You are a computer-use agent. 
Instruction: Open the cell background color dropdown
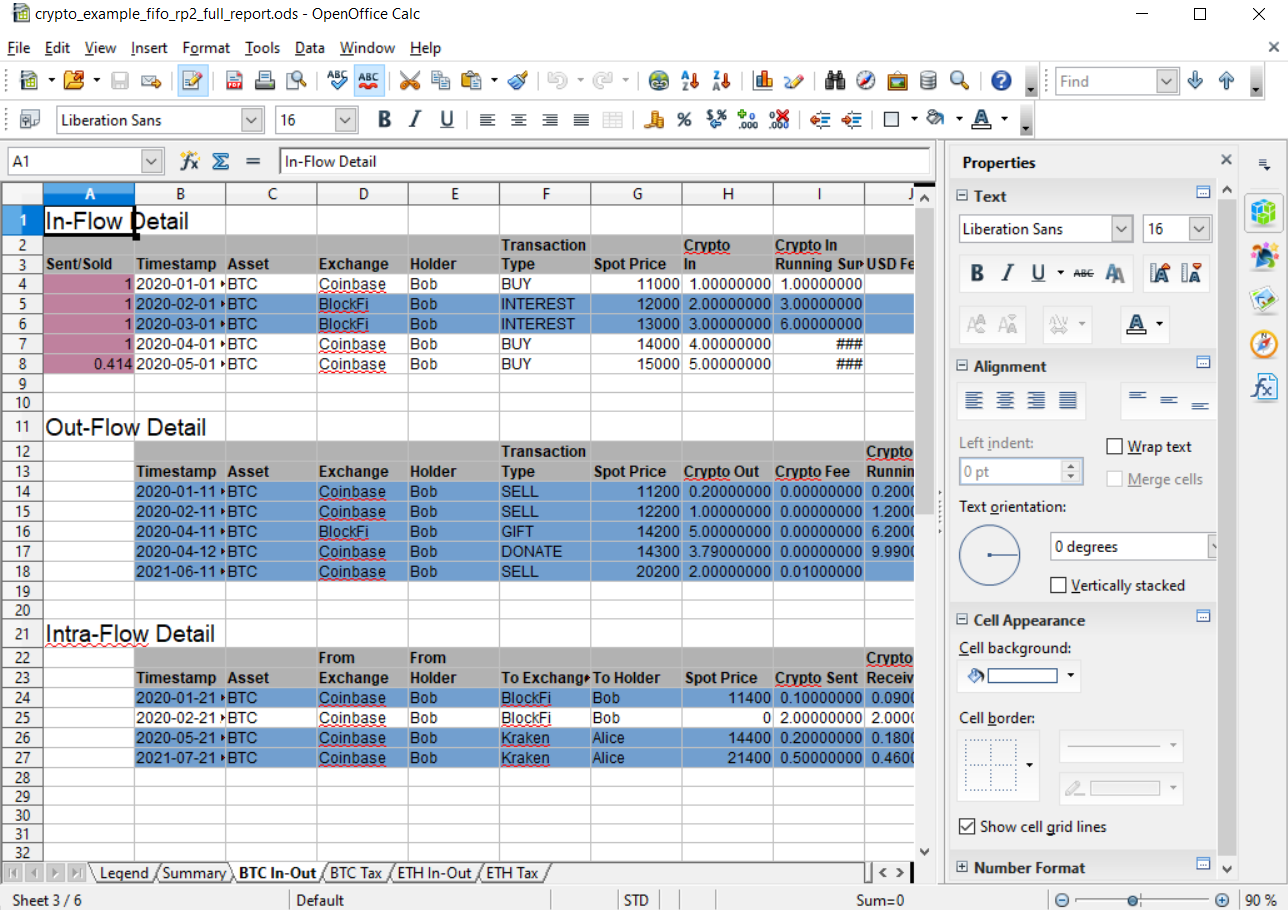1071,676
